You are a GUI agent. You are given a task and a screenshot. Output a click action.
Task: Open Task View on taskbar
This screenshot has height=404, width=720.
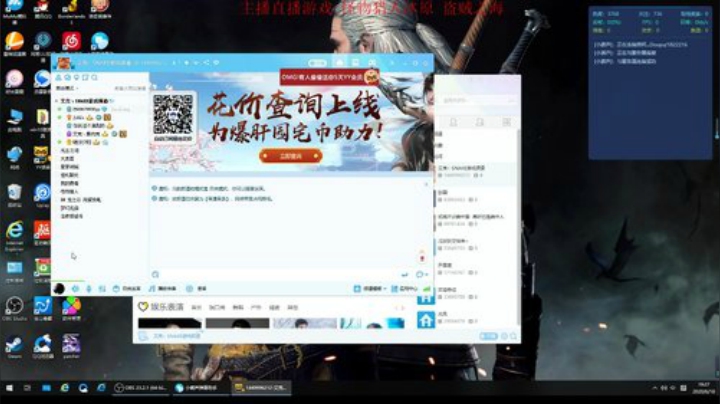click(28, 388)
